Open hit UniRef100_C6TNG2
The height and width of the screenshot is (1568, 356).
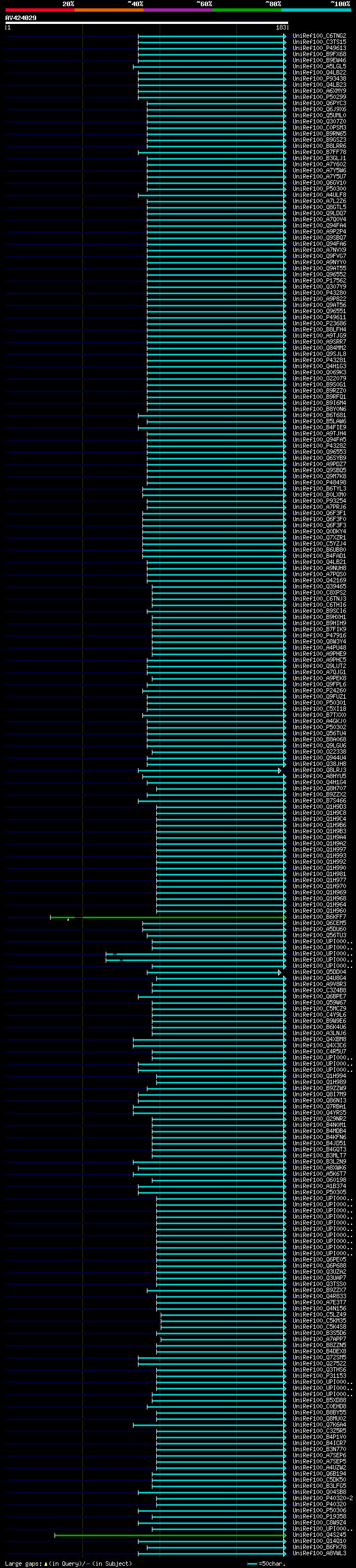point(319,36)
